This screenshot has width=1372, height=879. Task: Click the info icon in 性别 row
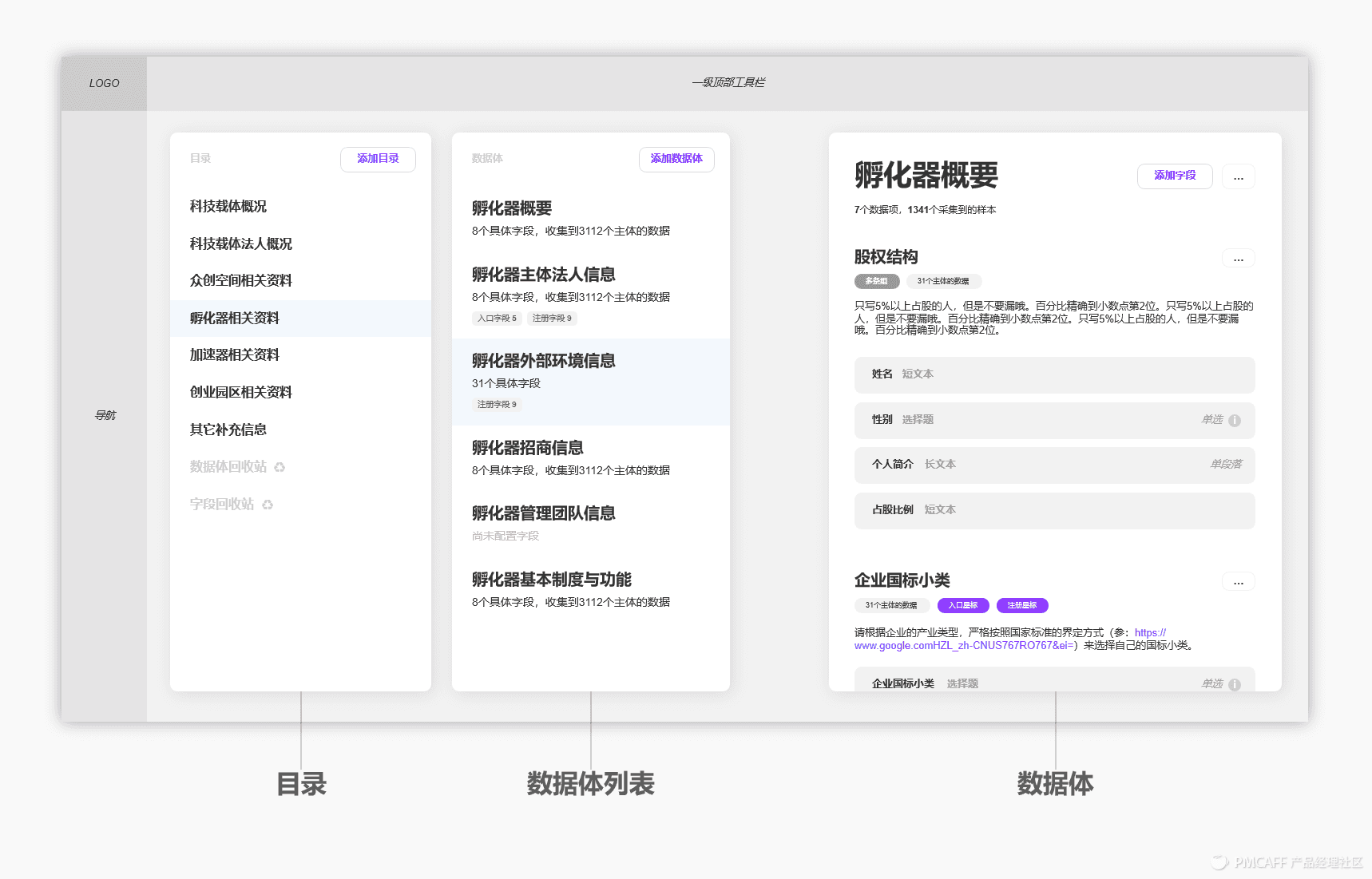[1235, 421]
